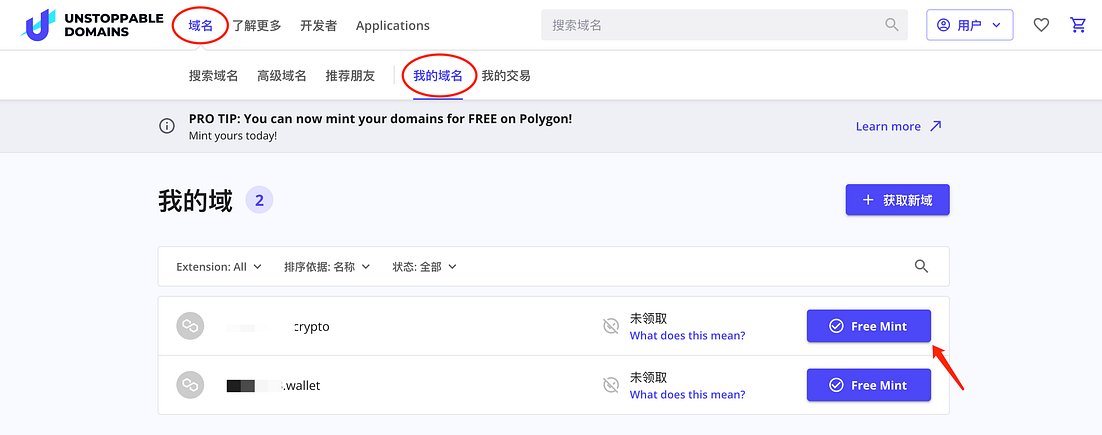Click the 搜索域名 search input field

(x=724, y=25)
